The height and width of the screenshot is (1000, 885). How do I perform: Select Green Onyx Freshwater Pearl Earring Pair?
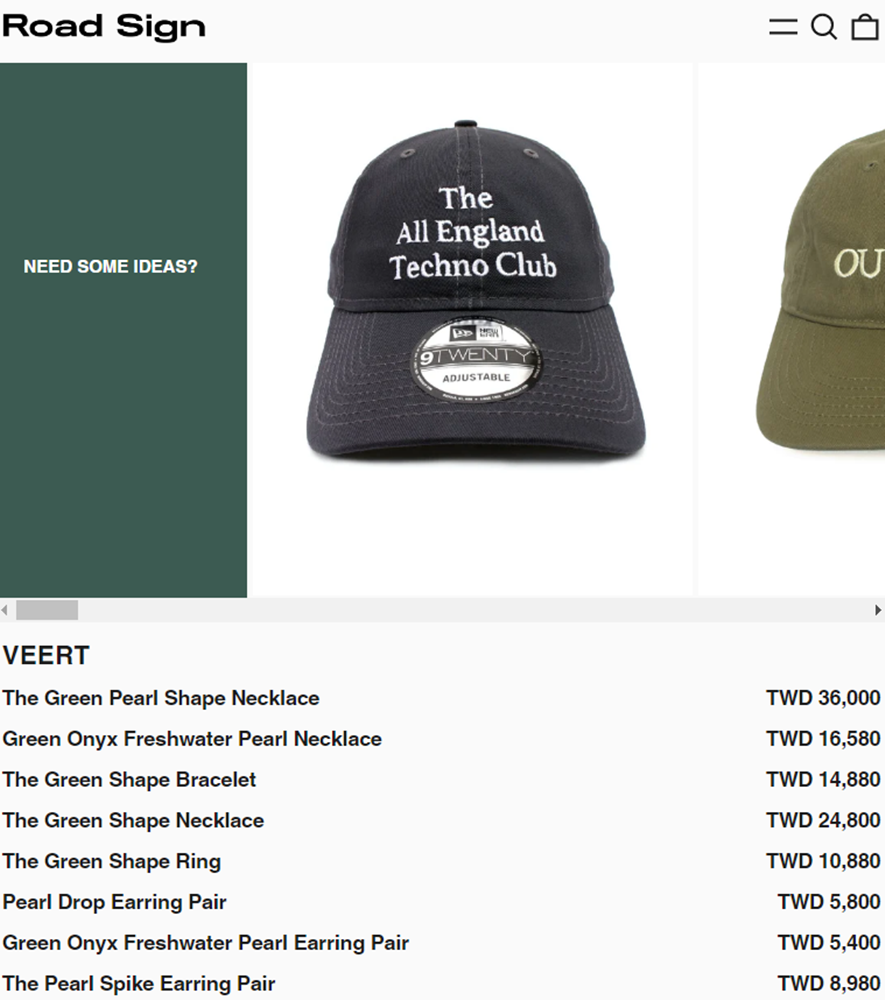206,943
